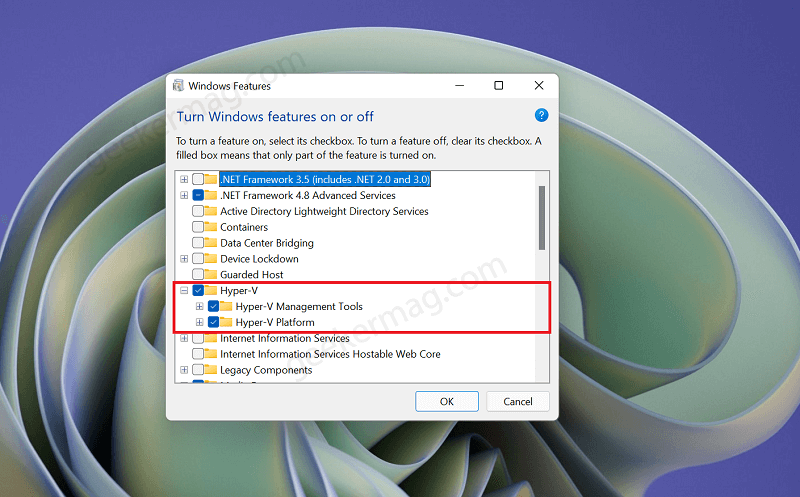Image resolution: width=800 pixels, height=497 pixels.
Task: Click the folder icon beside Containers
Action: click(x=211, y=227)
